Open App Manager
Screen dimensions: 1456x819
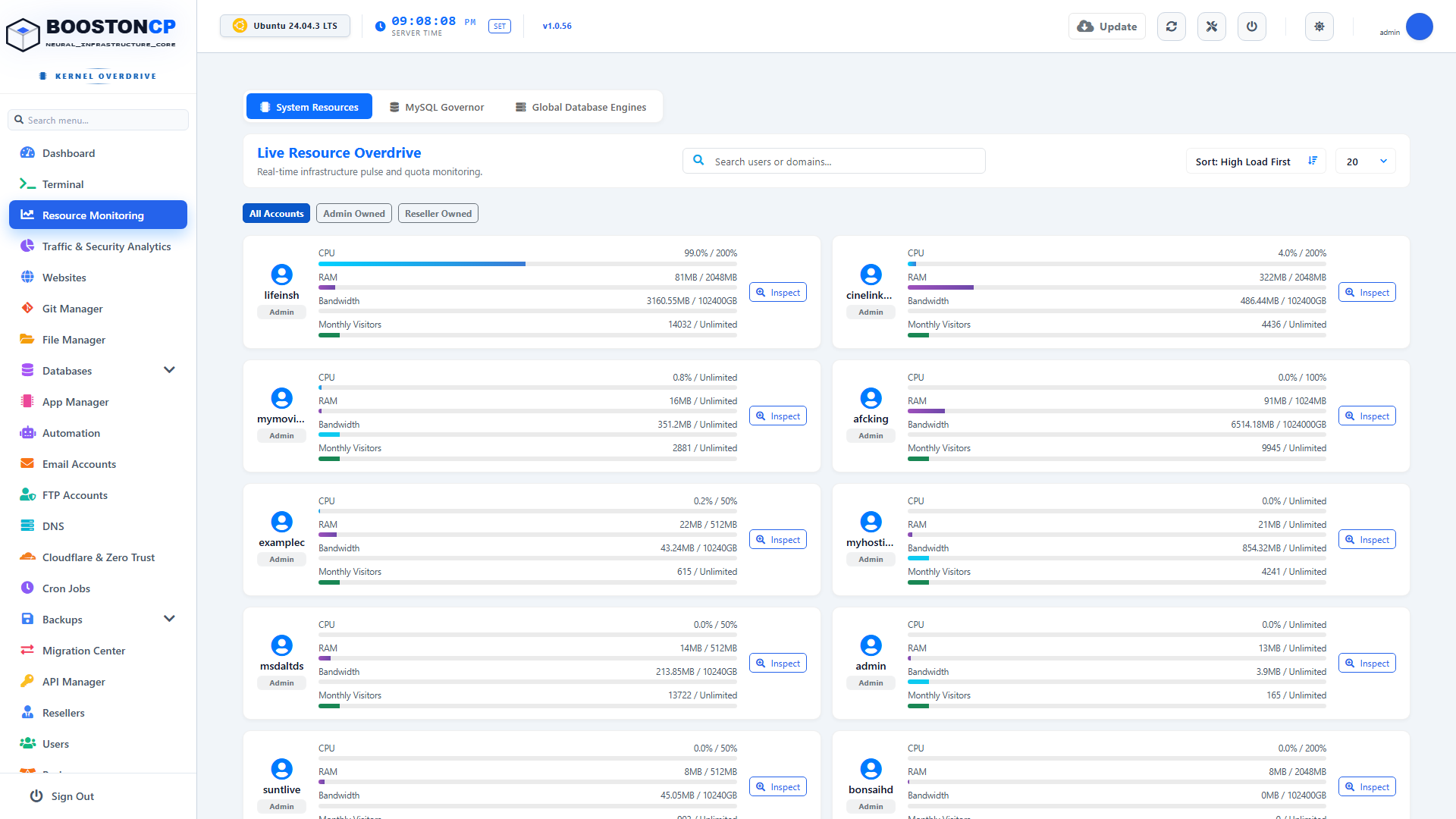[x=98, y=402]
